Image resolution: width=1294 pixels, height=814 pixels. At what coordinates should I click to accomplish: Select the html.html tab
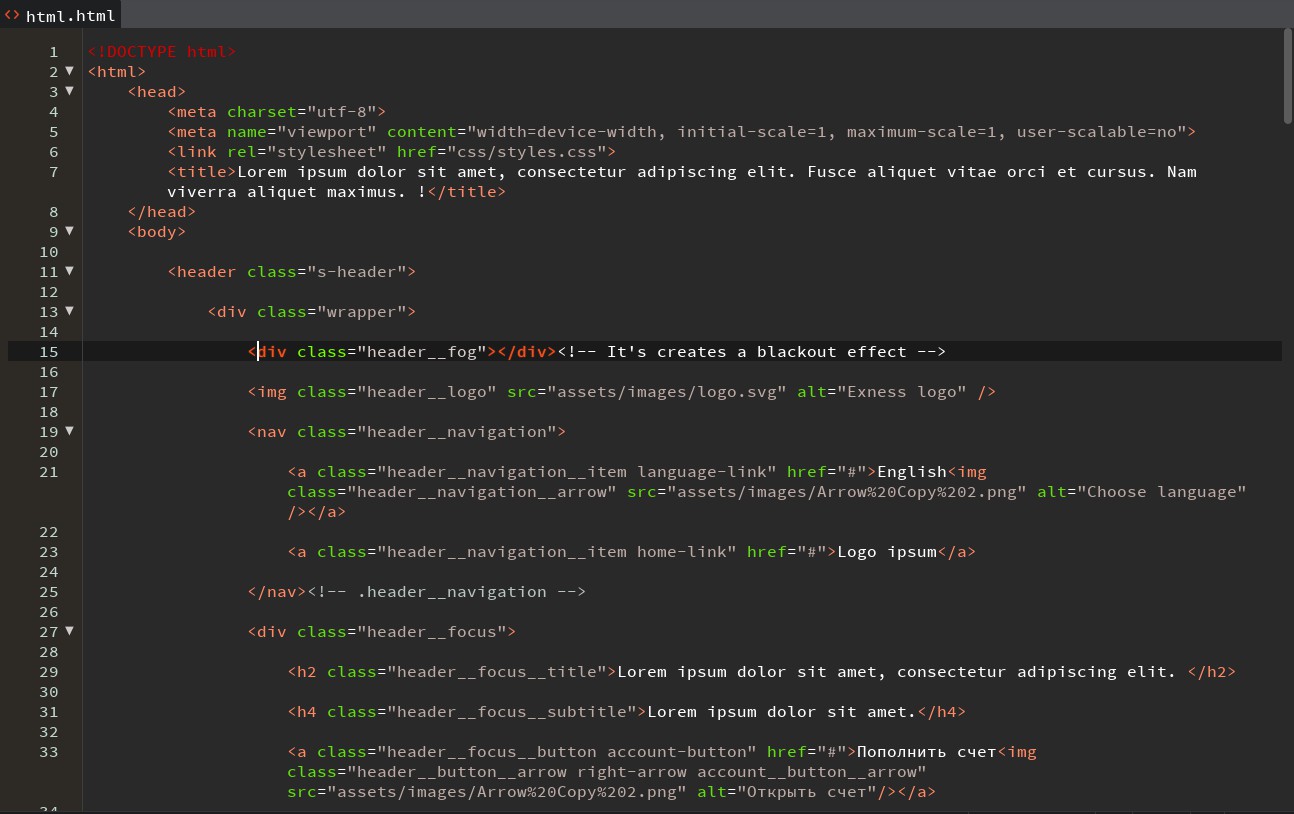click(62, 15)
